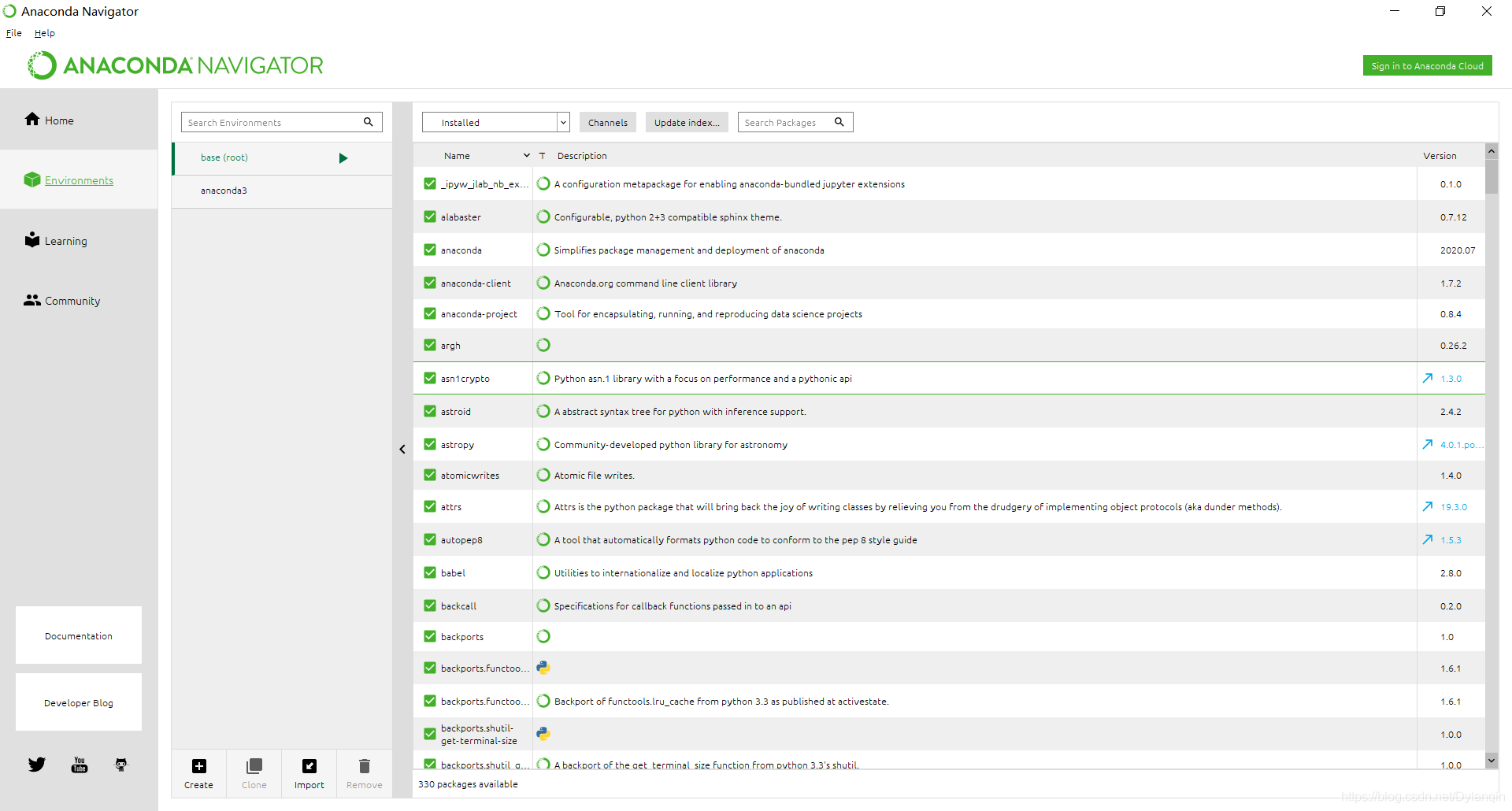Click the Search Packages input field

click(786, 123)
